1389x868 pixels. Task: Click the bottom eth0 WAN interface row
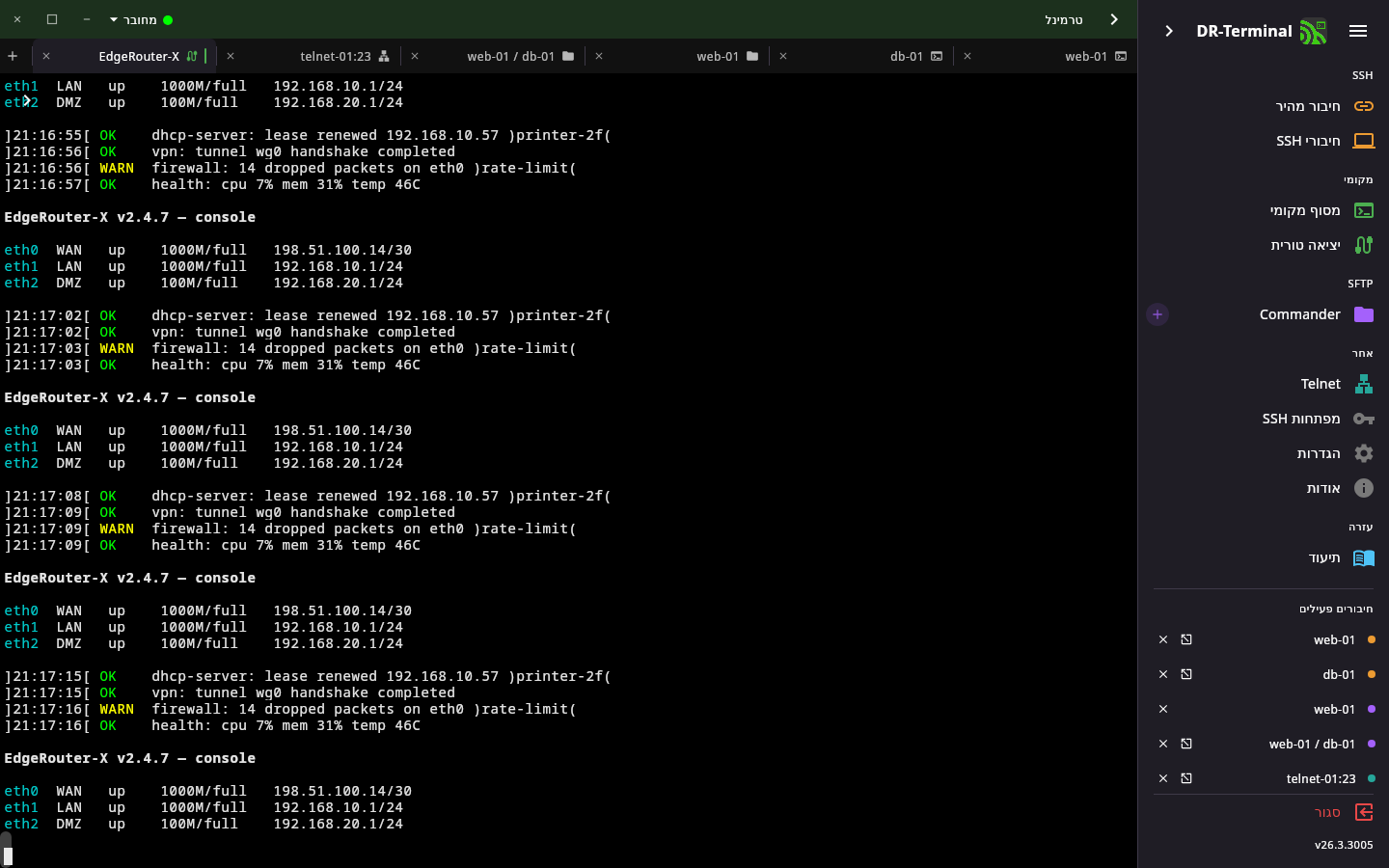[208, 791]
